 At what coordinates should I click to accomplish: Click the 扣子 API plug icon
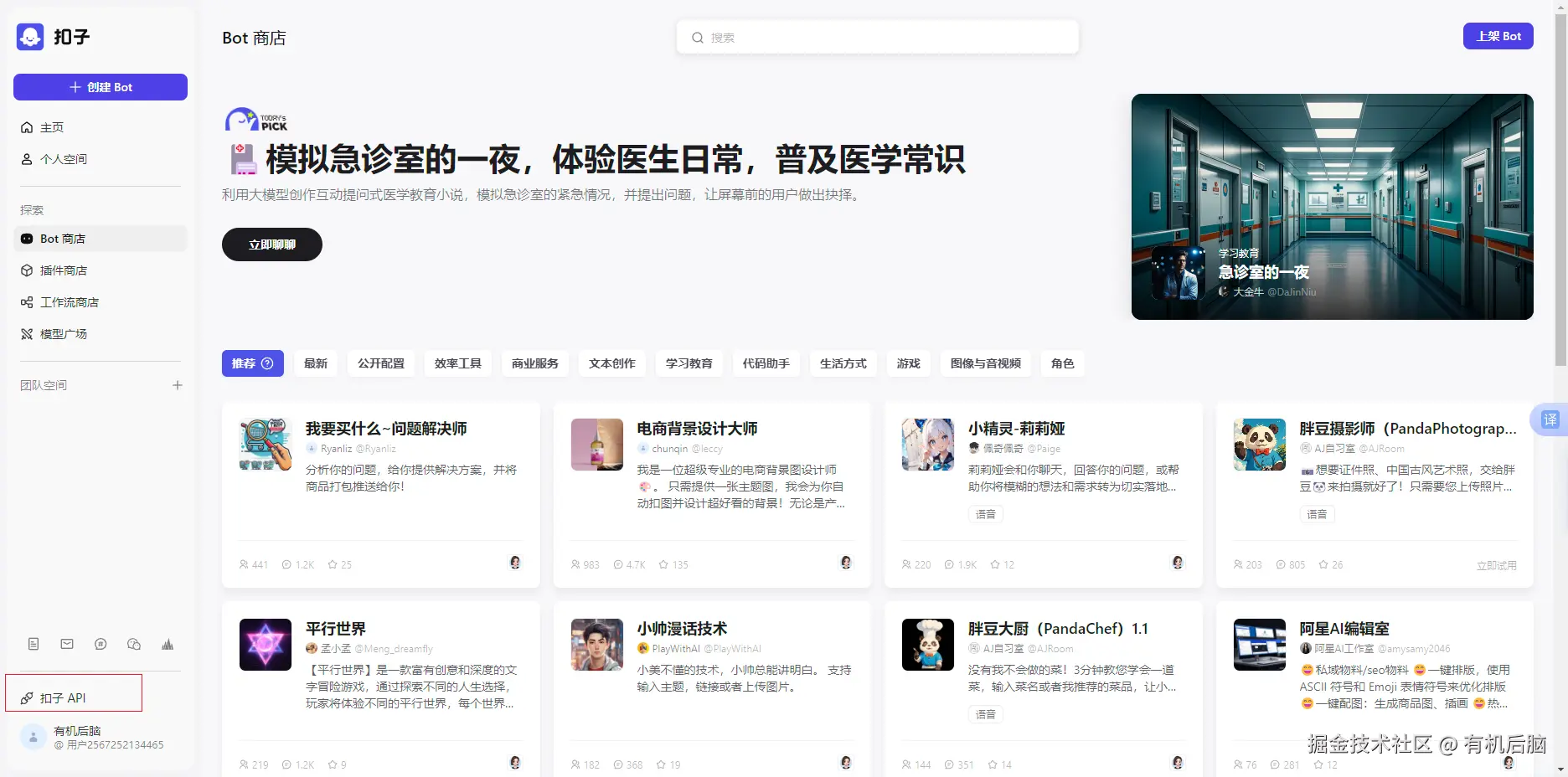pos(27,698)
